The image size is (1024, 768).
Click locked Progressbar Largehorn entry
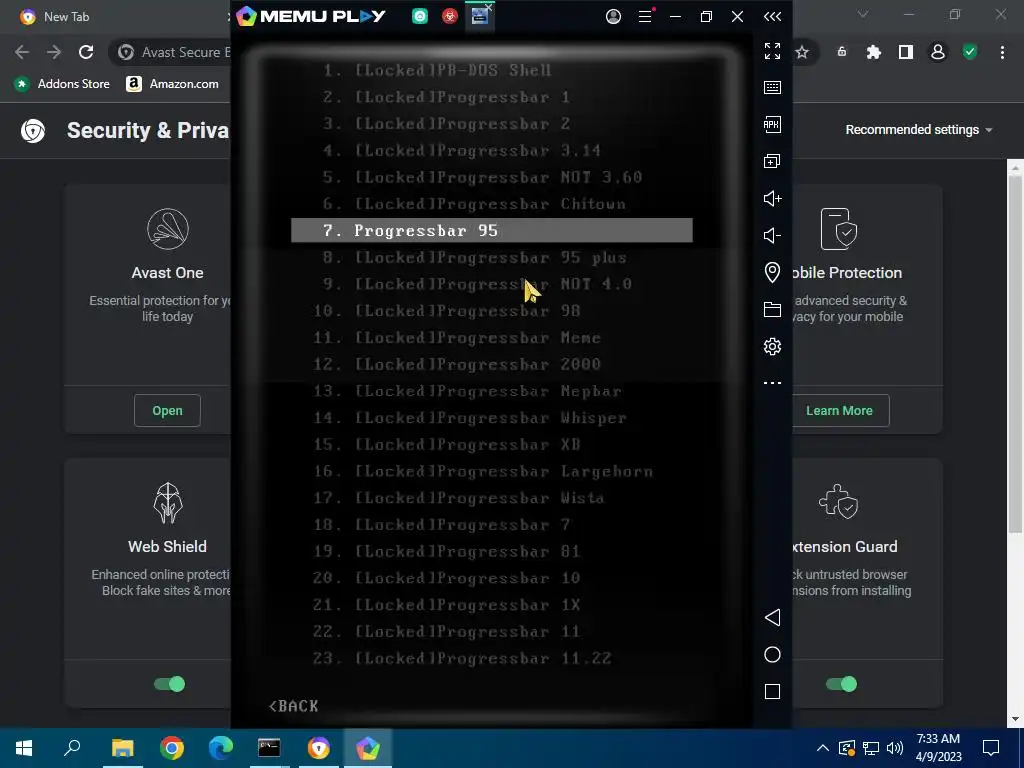[483, 472]
